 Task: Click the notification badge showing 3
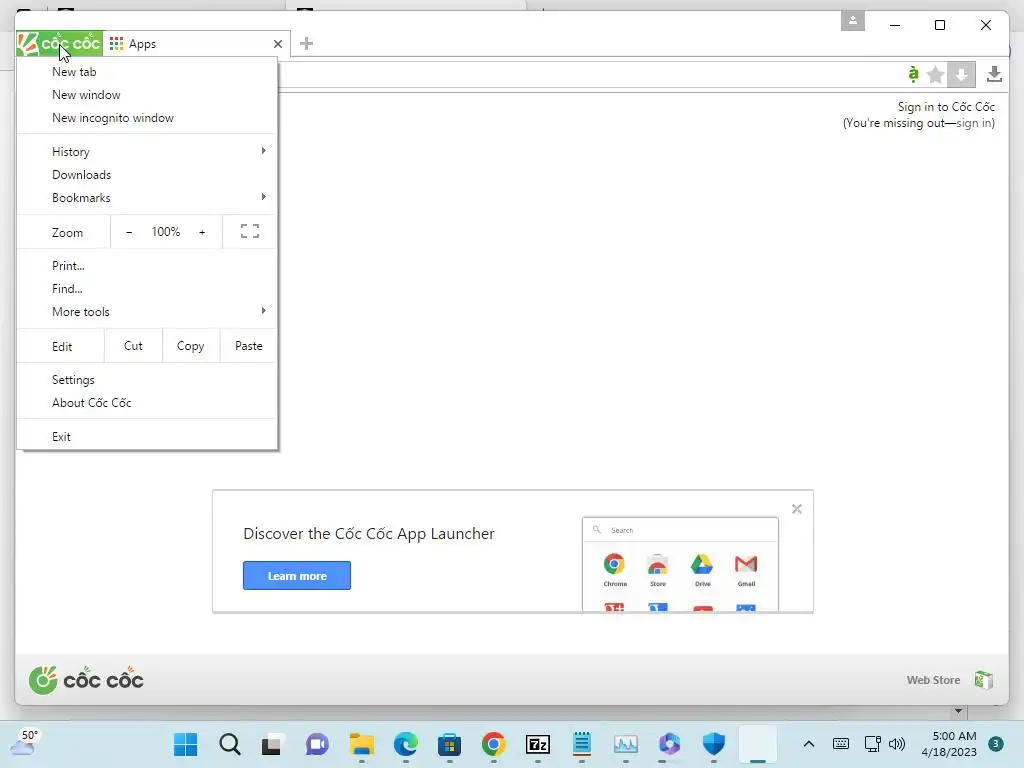tap(996, 744)
